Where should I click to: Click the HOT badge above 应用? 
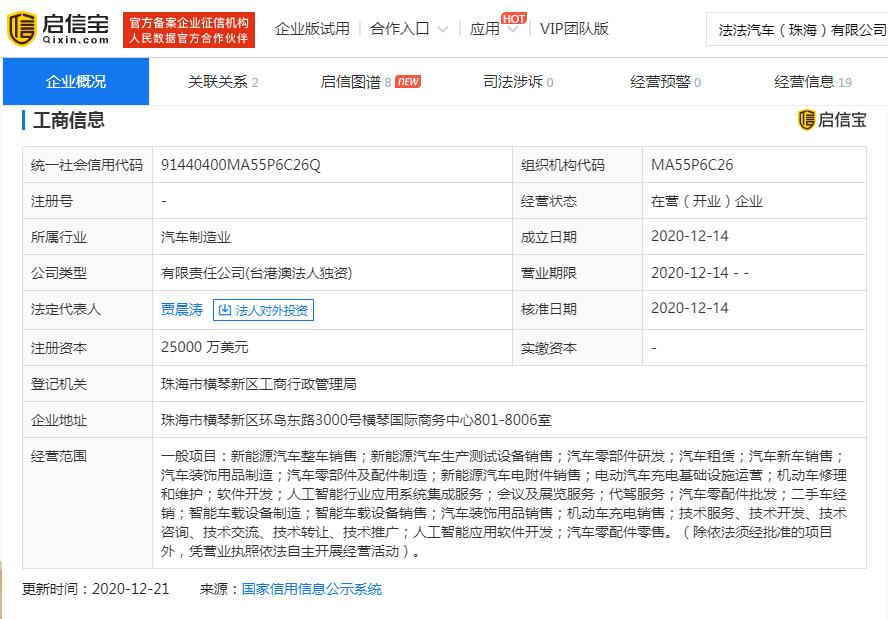514,18
